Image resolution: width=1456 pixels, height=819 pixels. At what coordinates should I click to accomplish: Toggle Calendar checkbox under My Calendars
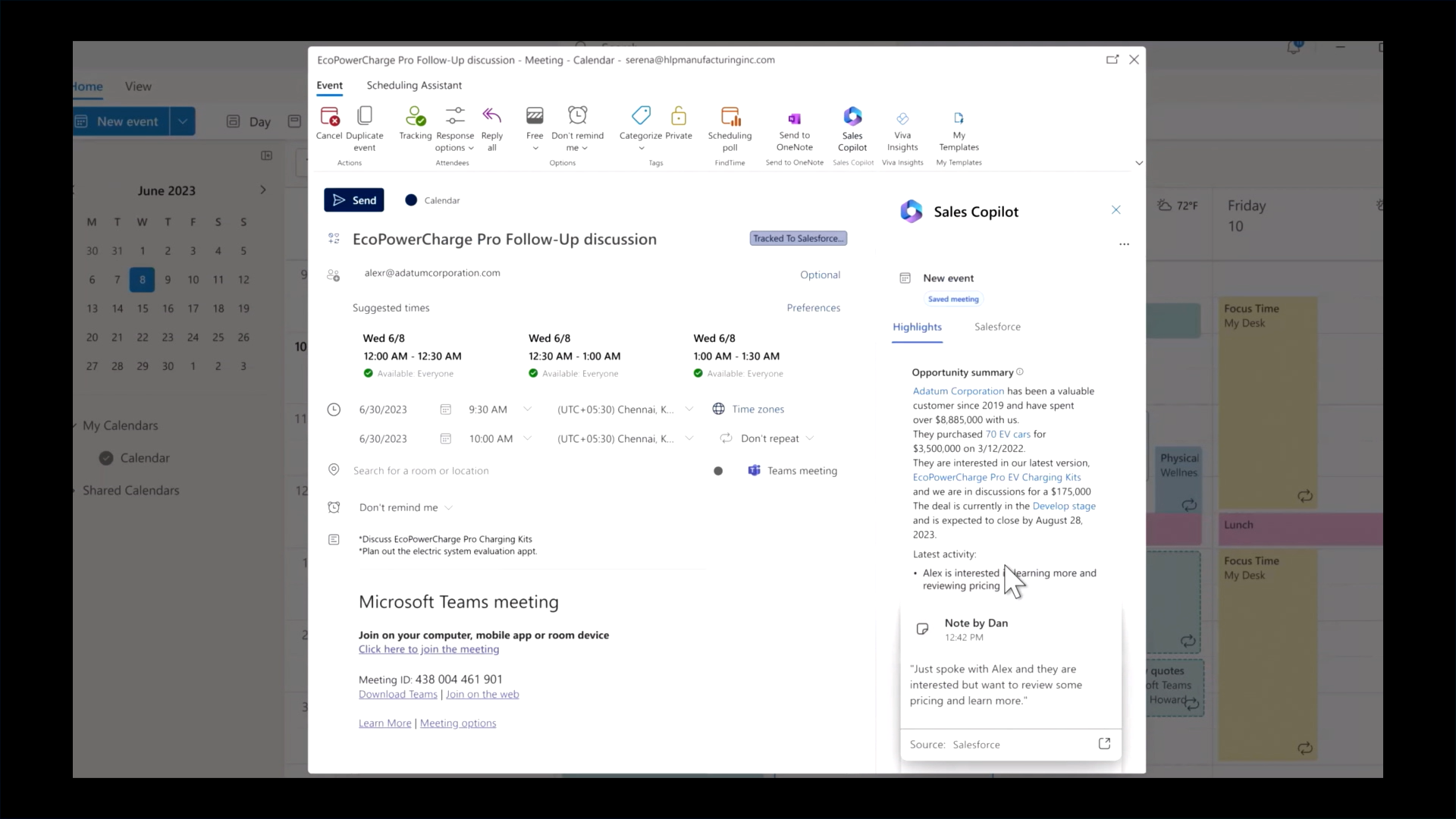[106, 458]
